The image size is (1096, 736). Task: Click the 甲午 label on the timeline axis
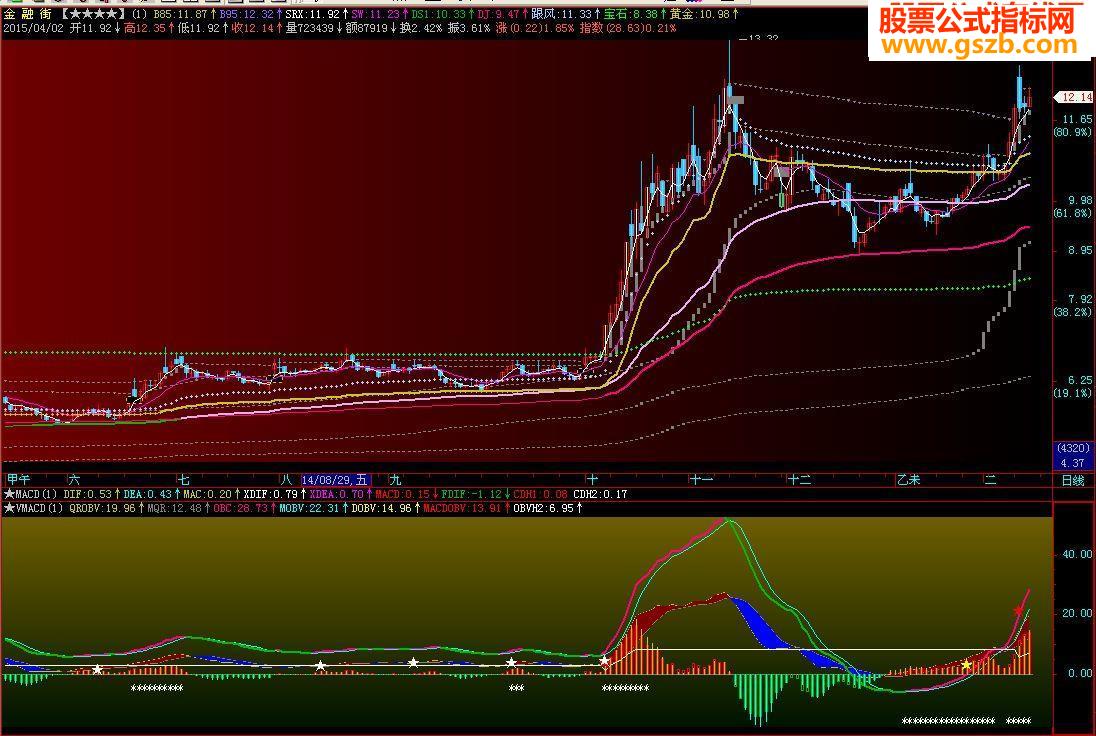20,478
